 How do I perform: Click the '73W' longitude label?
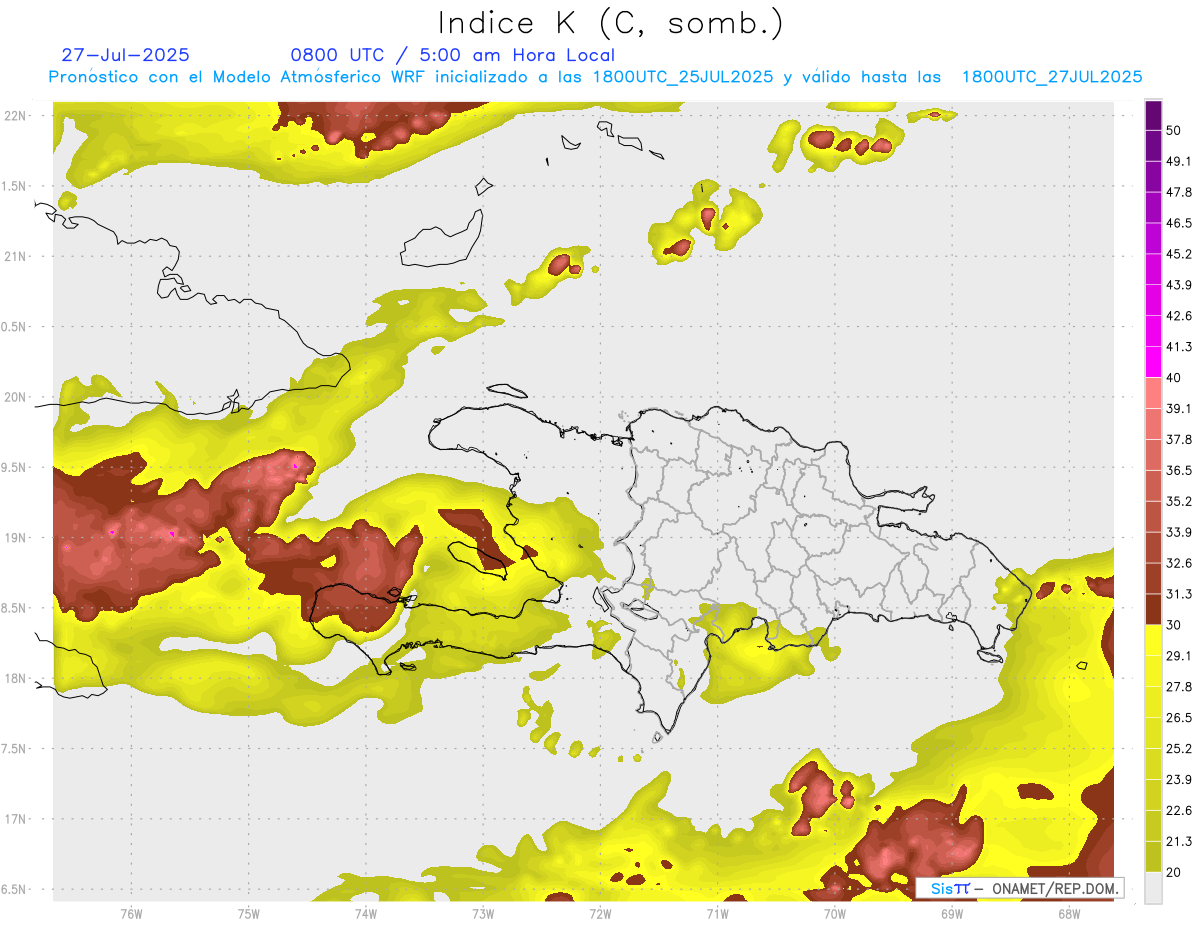(x=483, y=914)
